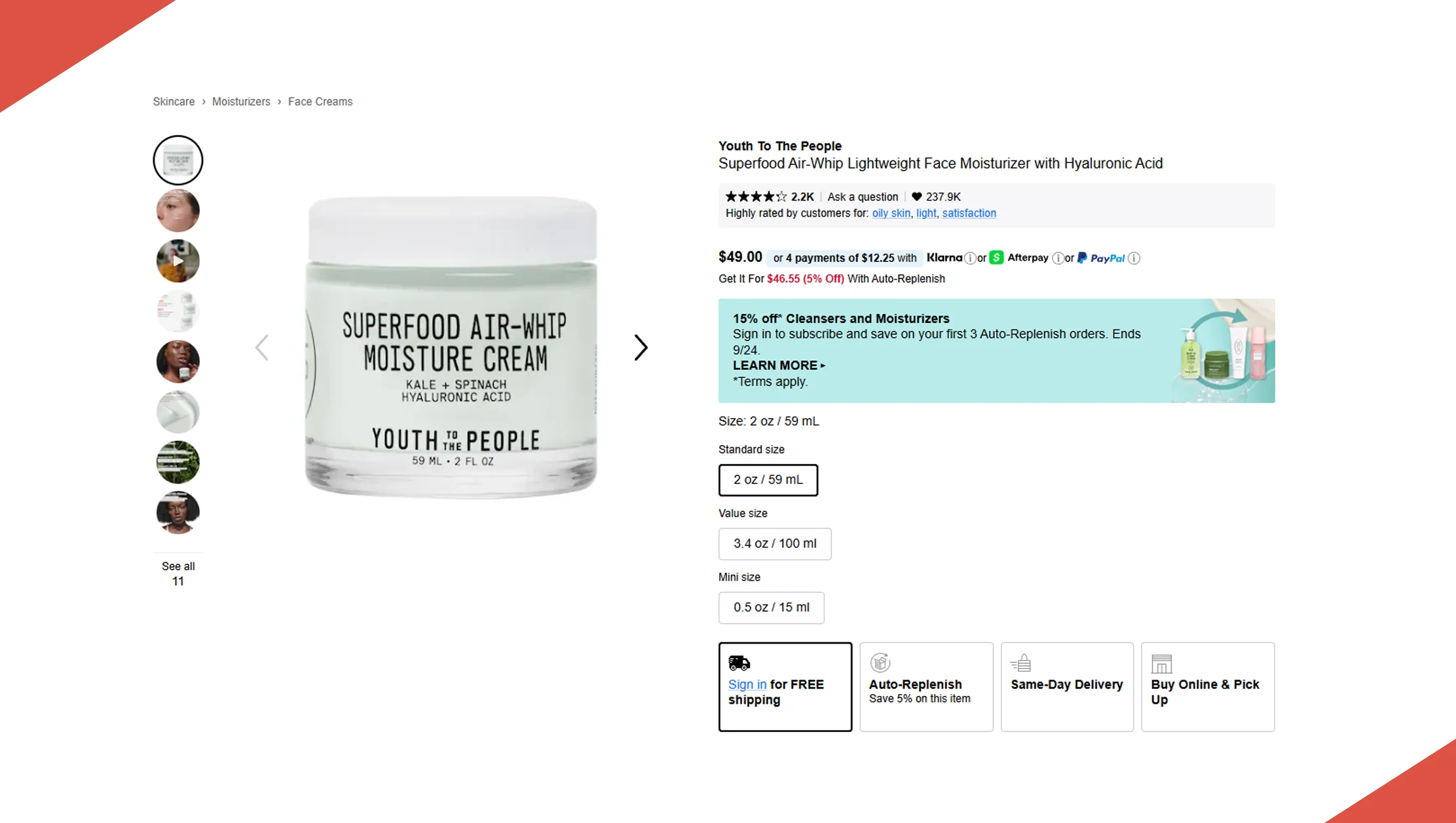Image resolution: width=1456 pixels, height=823 pixels.
Task: Click the star rating icons
Action: [x=756, y=196]
